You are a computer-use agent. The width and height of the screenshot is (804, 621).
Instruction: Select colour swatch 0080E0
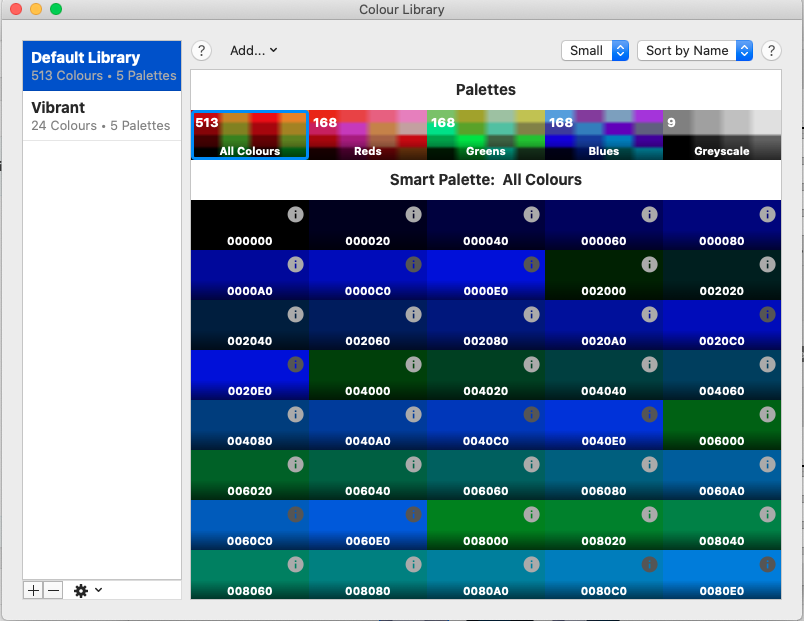coord(721,575)
